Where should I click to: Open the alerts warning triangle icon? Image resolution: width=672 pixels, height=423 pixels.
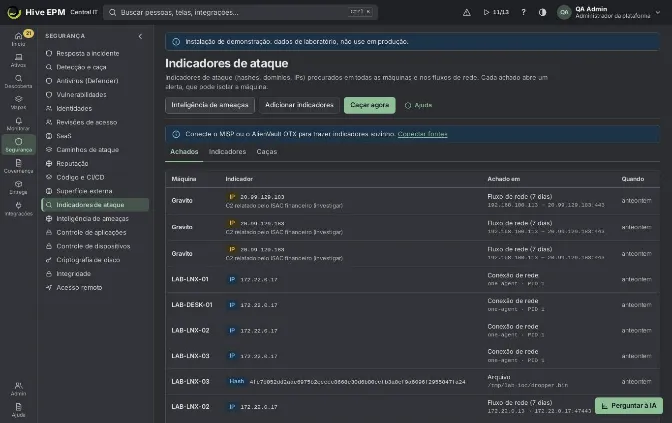pyautogui.click(x=467, y=12)
